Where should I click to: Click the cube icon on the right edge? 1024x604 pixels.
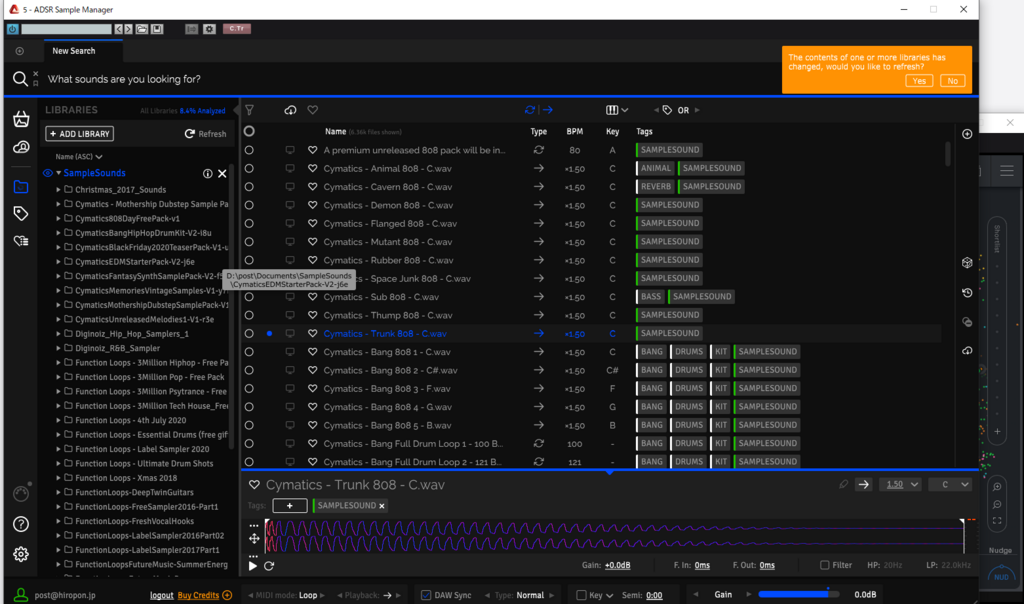pos(967,262)
